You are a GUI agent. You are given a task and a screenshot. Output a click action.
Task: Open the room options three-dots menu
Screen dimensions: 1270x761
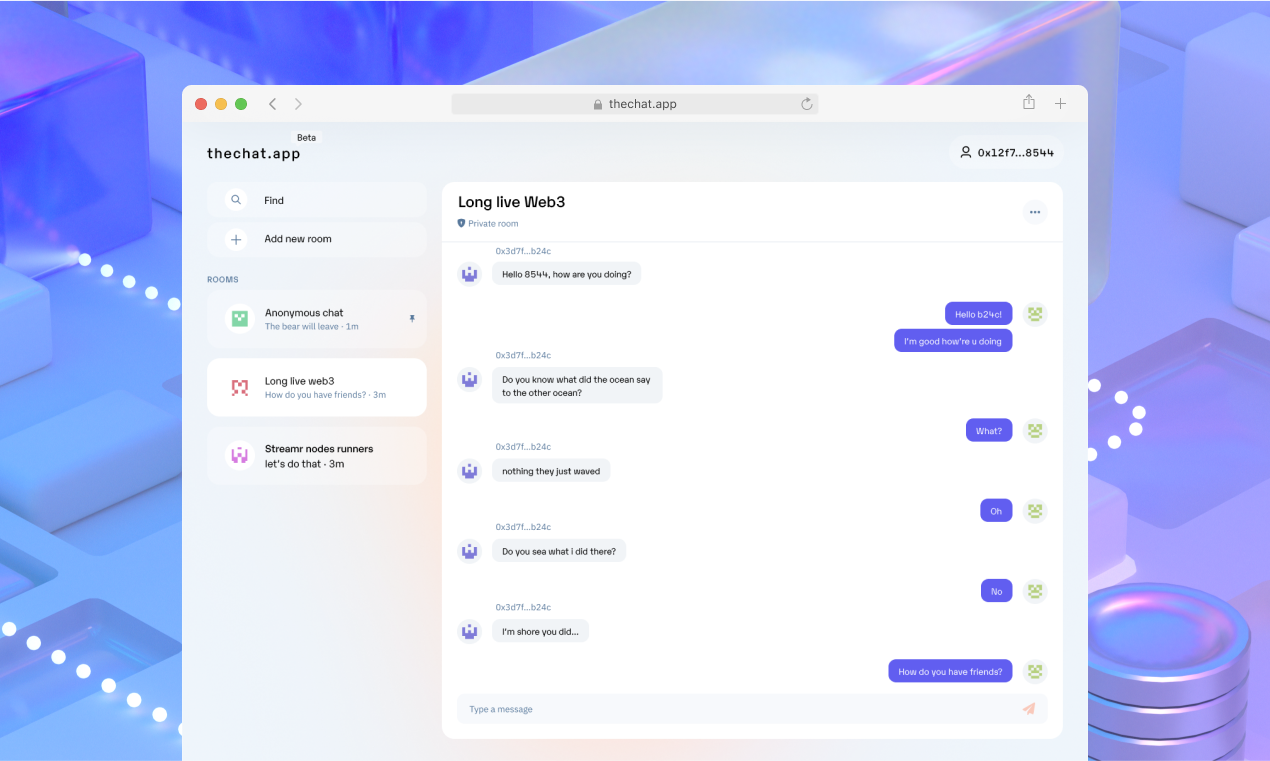[x=1035, y=212]
